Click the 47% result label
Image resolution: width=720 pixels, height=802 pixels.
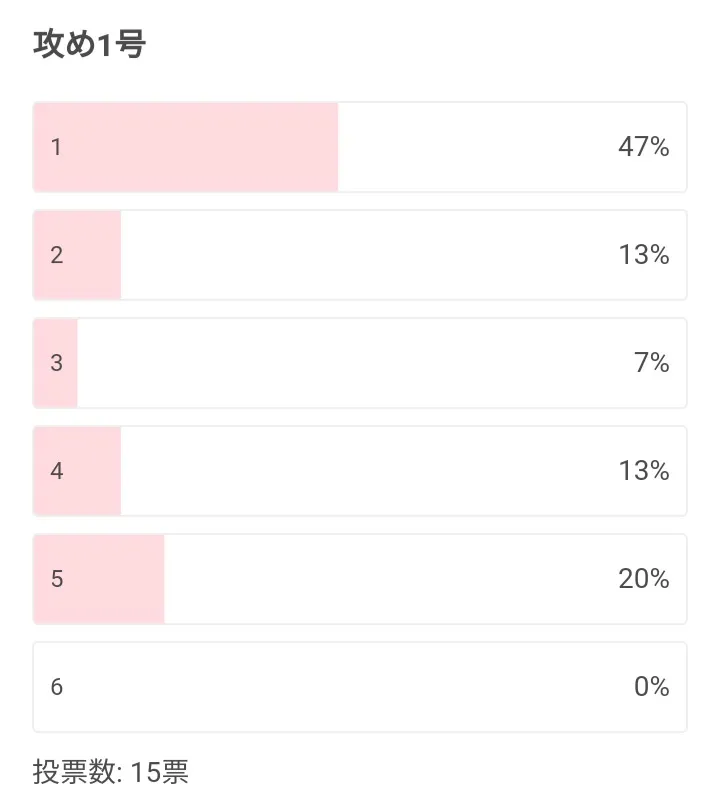click(x=643, y=147)
